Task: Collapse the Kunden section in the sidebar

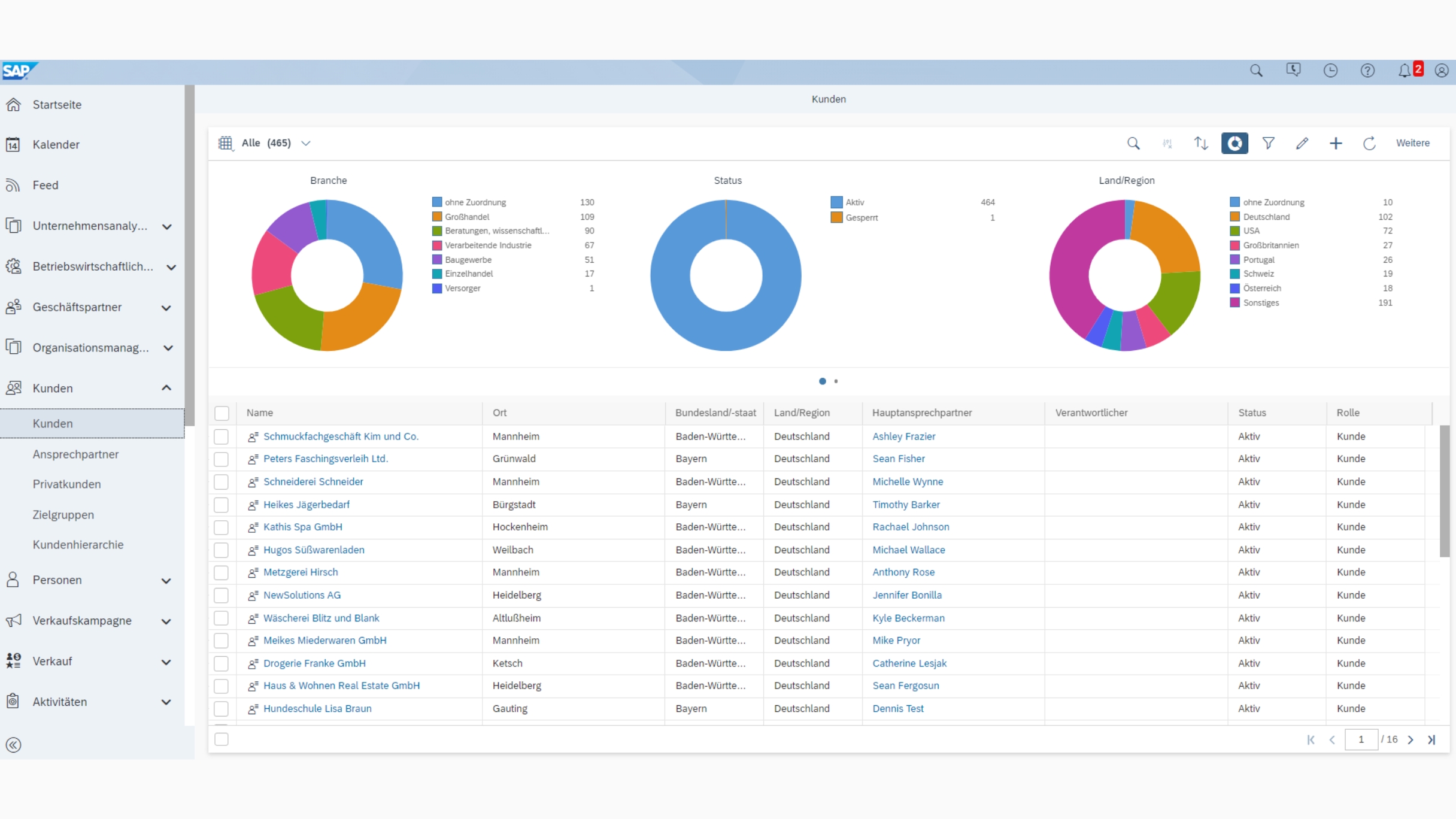Action: tap(166, 388)
